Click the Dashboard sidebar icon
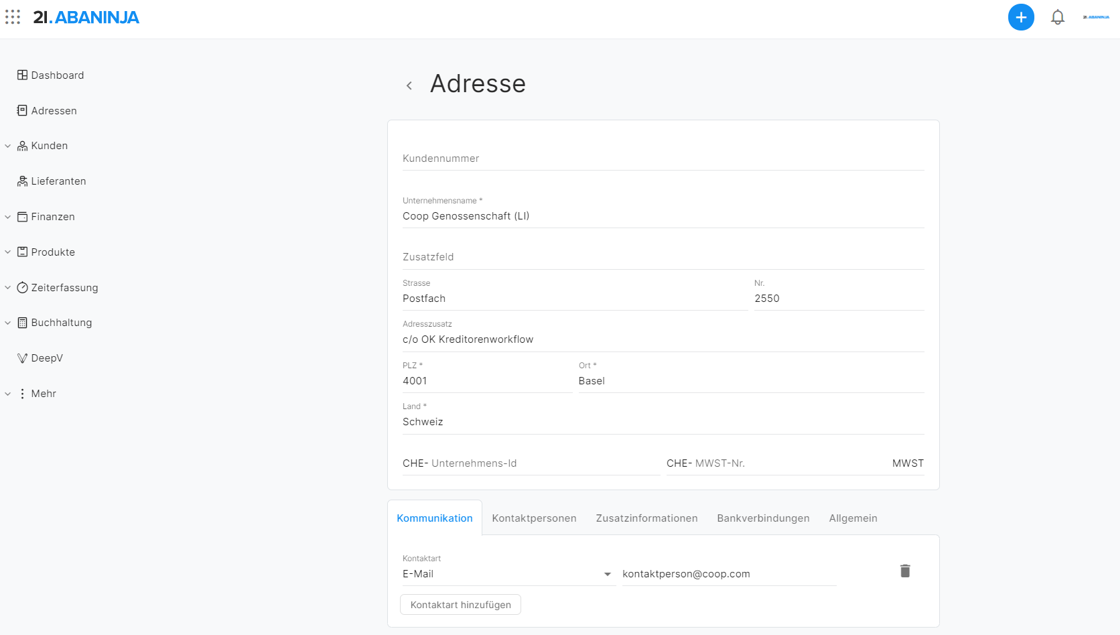The width and height of the screenshot is (1120, 635). (22, 75)
